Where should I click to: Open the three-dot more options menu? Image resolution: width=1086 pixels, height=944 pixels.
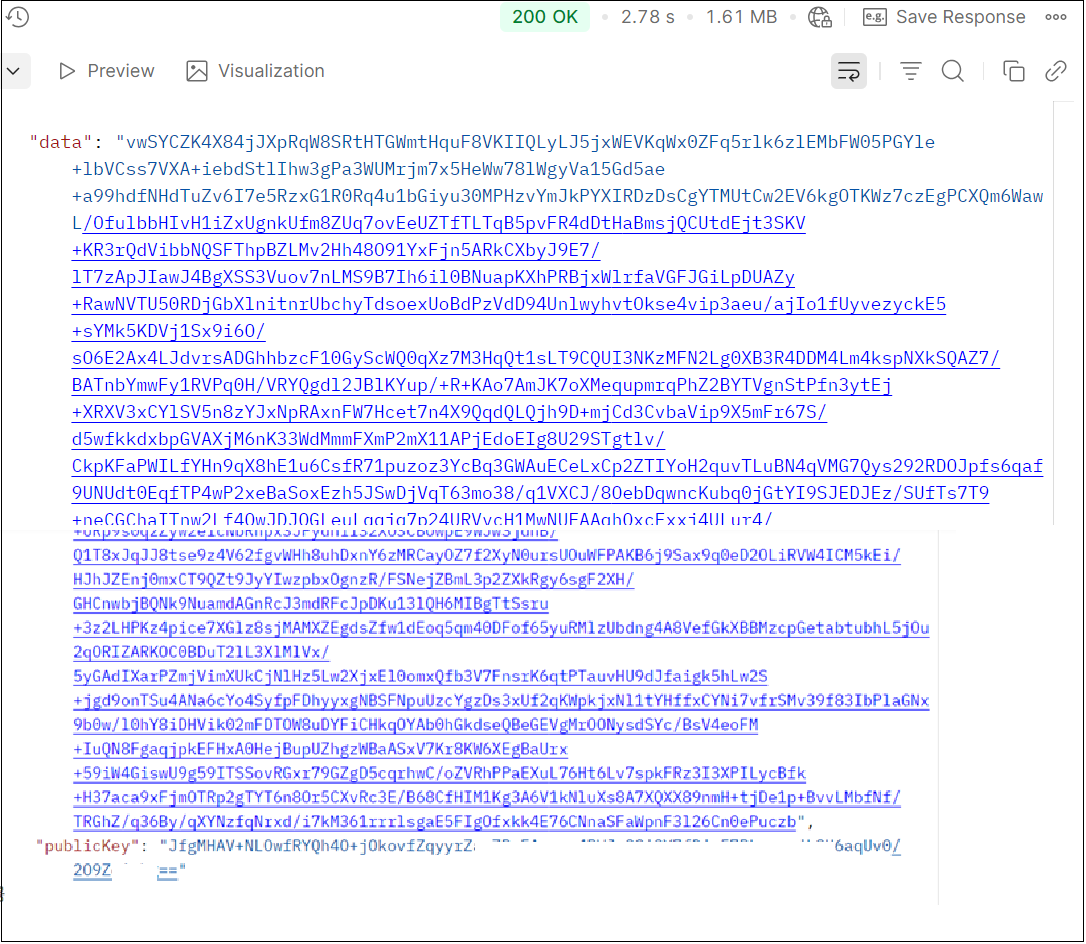click(x=1056, y=17)
